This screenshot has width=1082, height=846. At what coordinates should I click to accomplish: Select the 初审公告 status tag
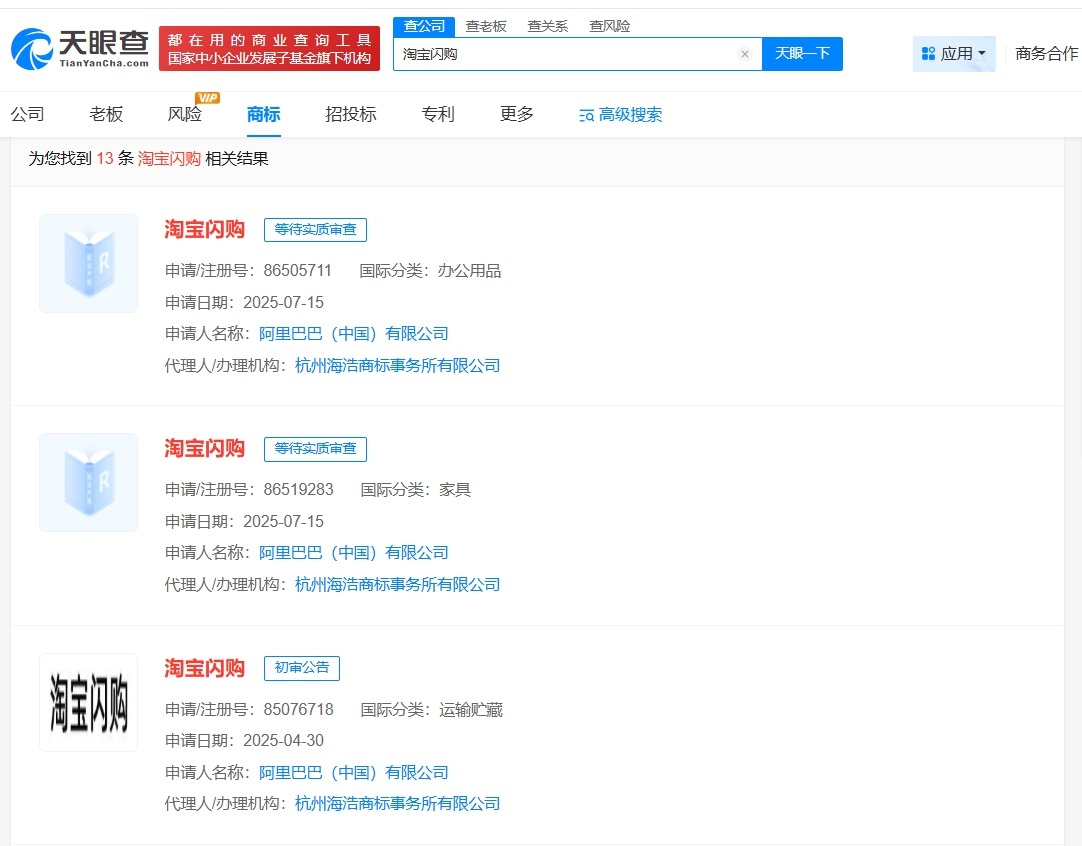point(302,668)
